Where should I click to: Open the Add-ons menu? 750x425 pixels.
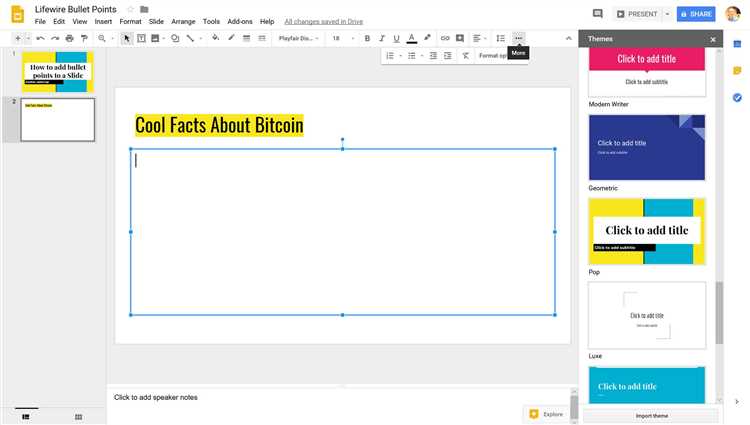240,22
